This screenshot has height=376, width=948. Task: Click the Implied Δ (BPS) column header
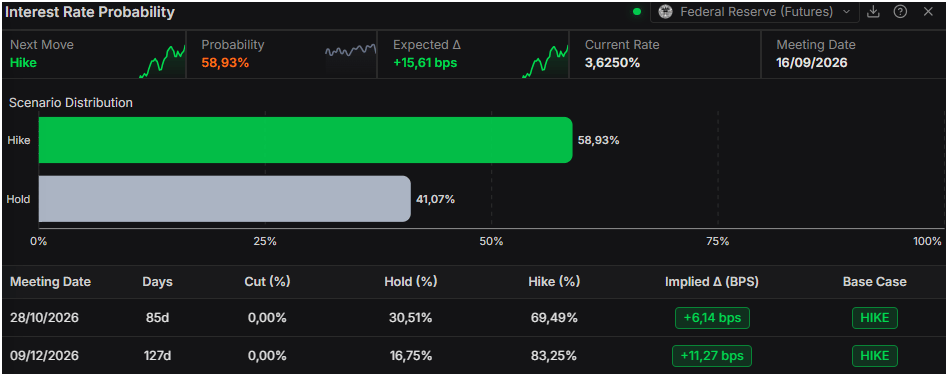(712, 282)
